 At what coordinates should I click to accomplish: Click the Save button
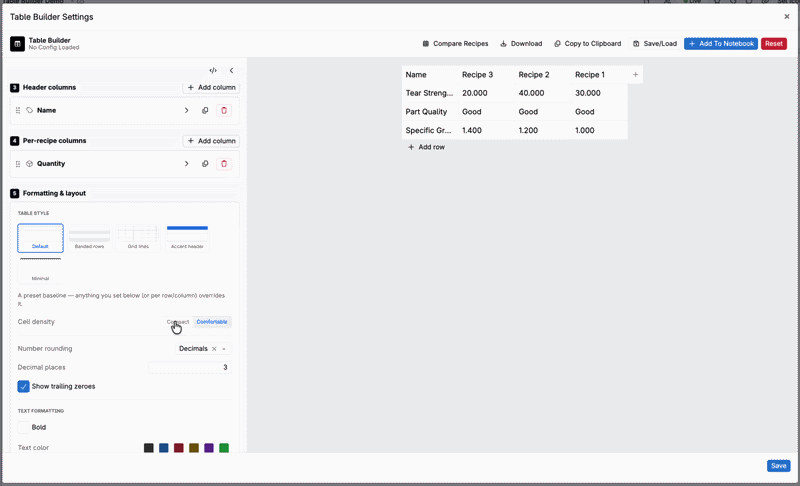point(778,466)
